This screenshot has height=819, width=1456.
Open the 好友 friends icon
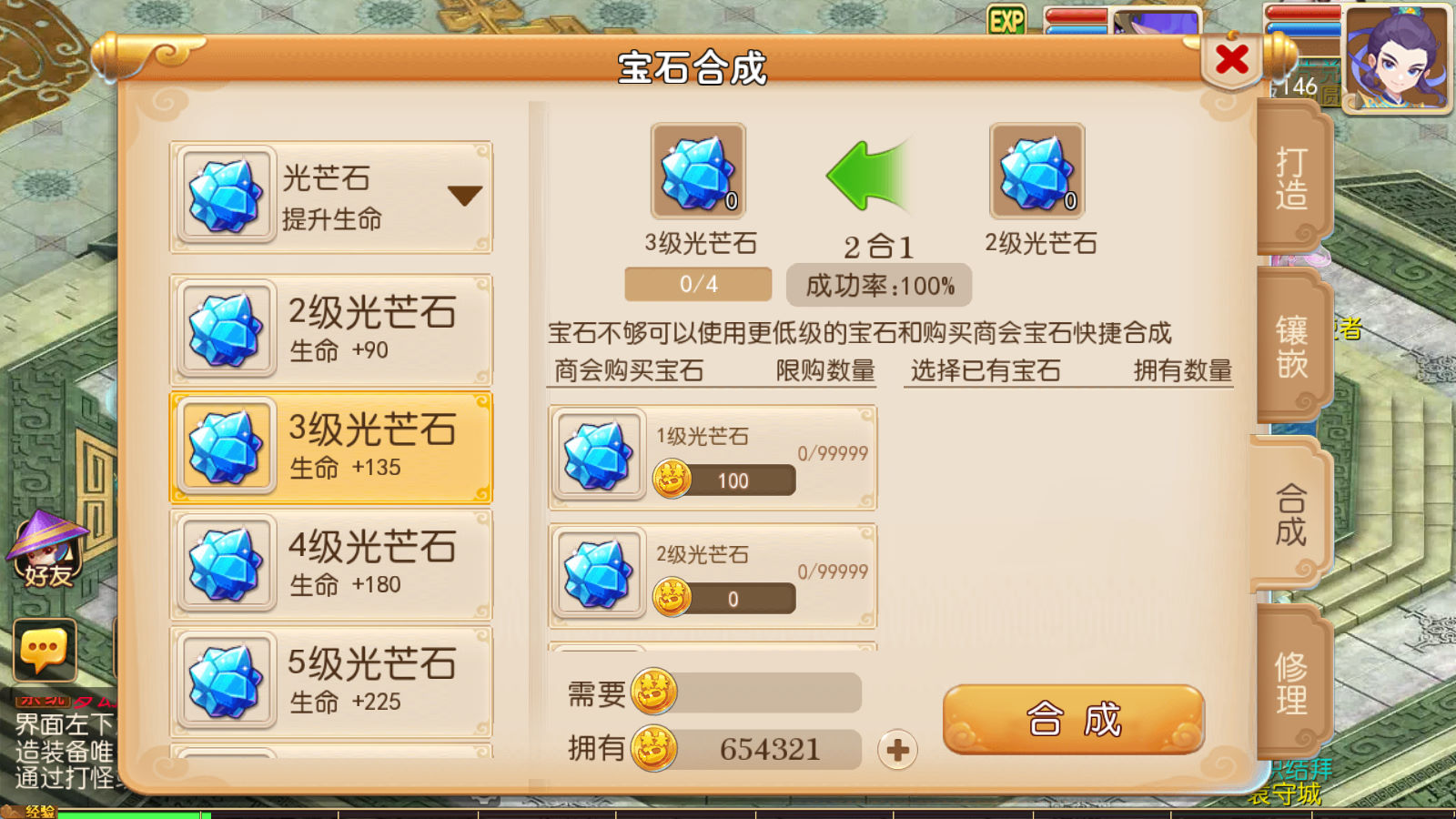[x=46, y=551]
